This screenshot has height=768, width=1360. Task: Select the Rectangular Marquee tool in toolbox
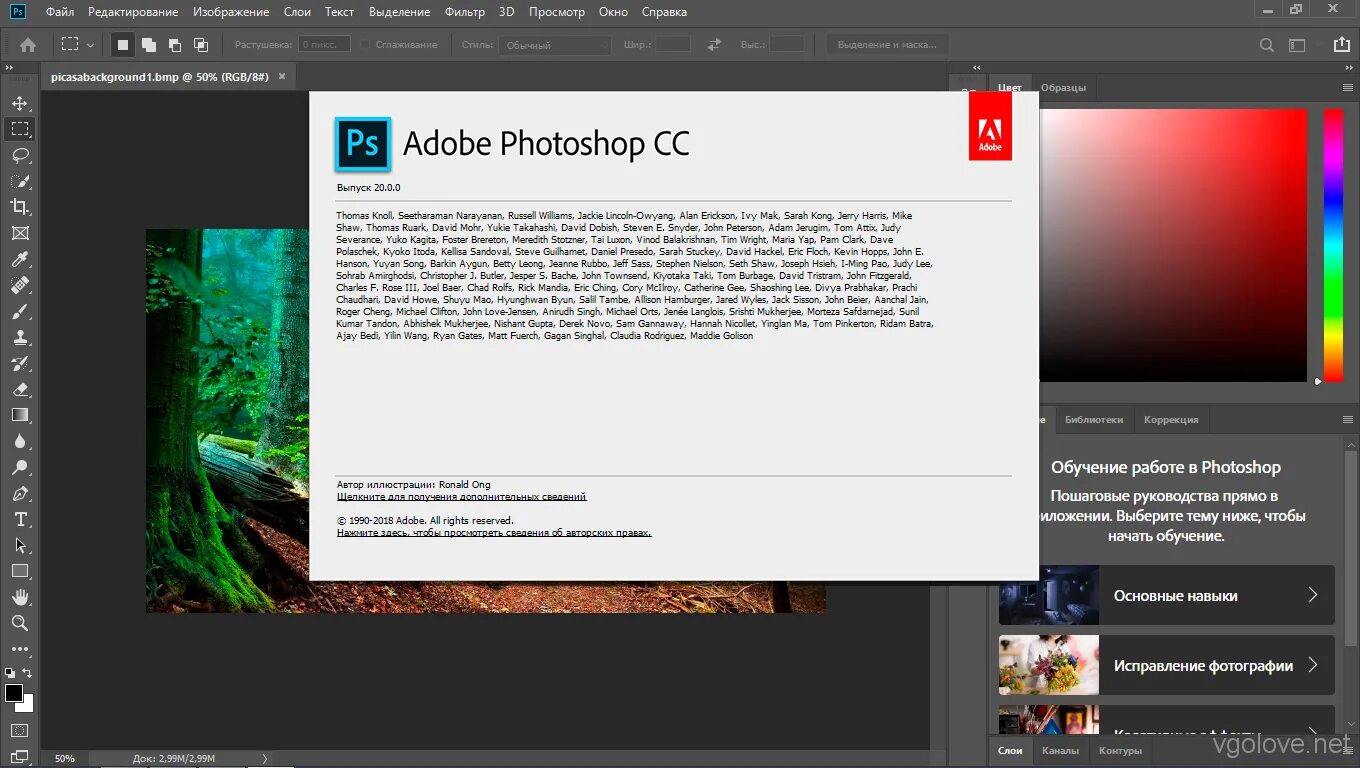(x=20, y=129)
